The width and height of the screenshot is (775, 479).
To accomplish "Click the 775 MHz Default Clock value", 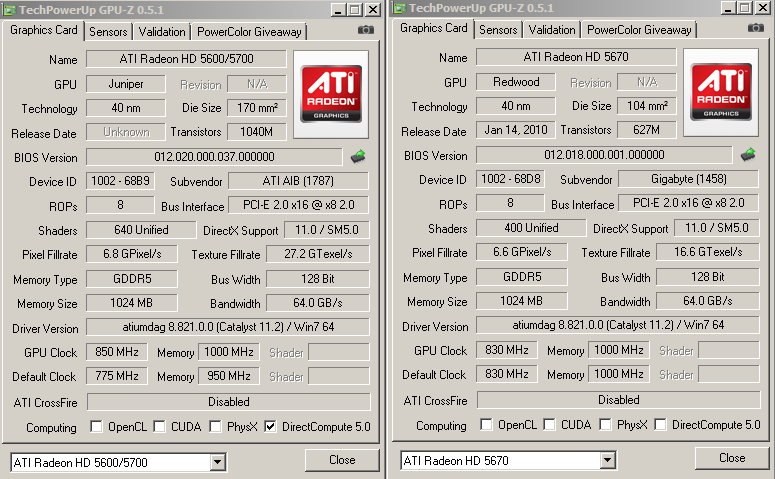I will click(x=117, y=376).
